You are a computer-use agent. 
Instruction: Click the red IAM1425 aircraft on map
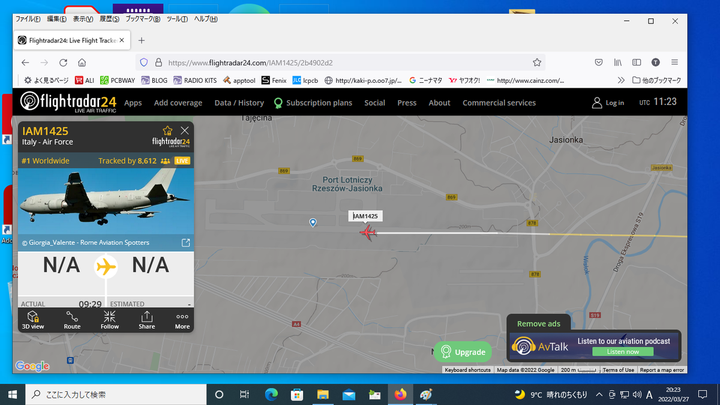[x=368, y=232]
